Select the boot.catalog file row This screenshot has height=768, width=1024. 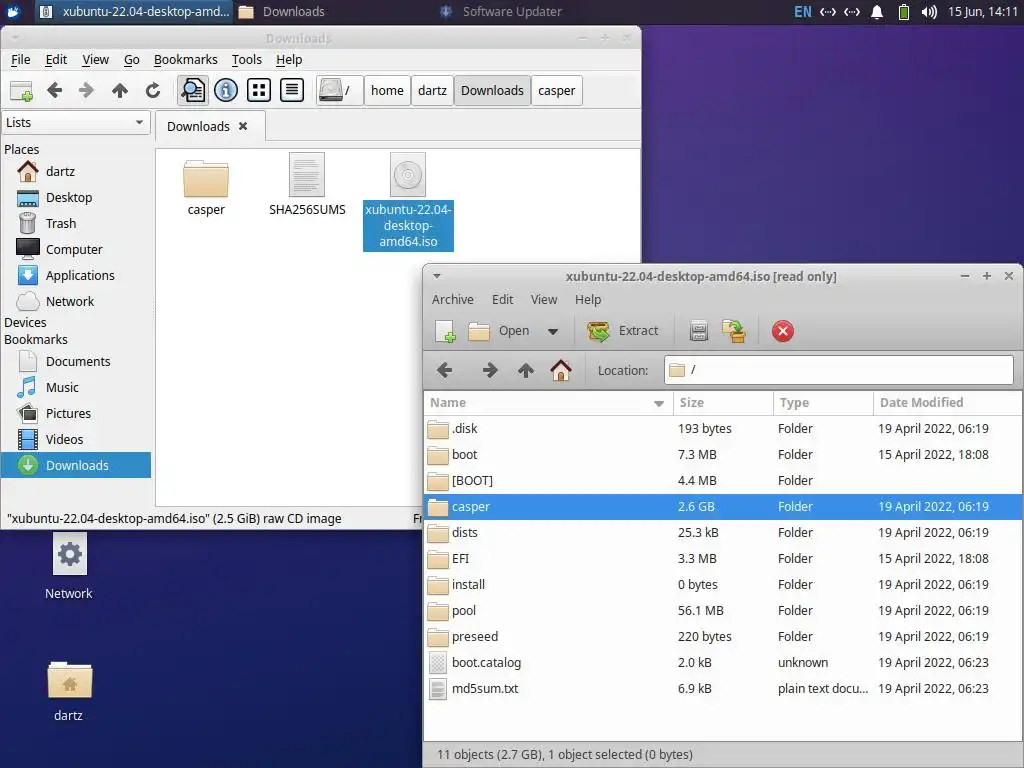point(722,663)
